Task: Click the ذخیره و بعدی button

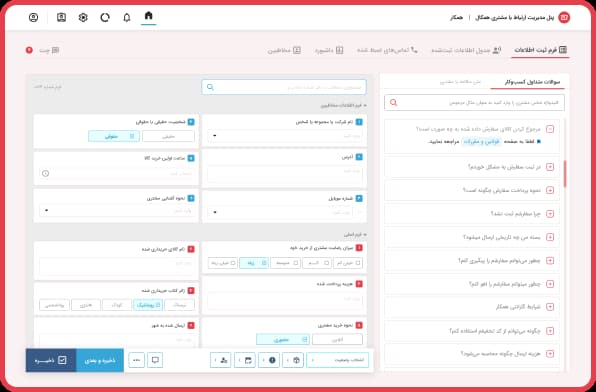Action: (100, 360)
